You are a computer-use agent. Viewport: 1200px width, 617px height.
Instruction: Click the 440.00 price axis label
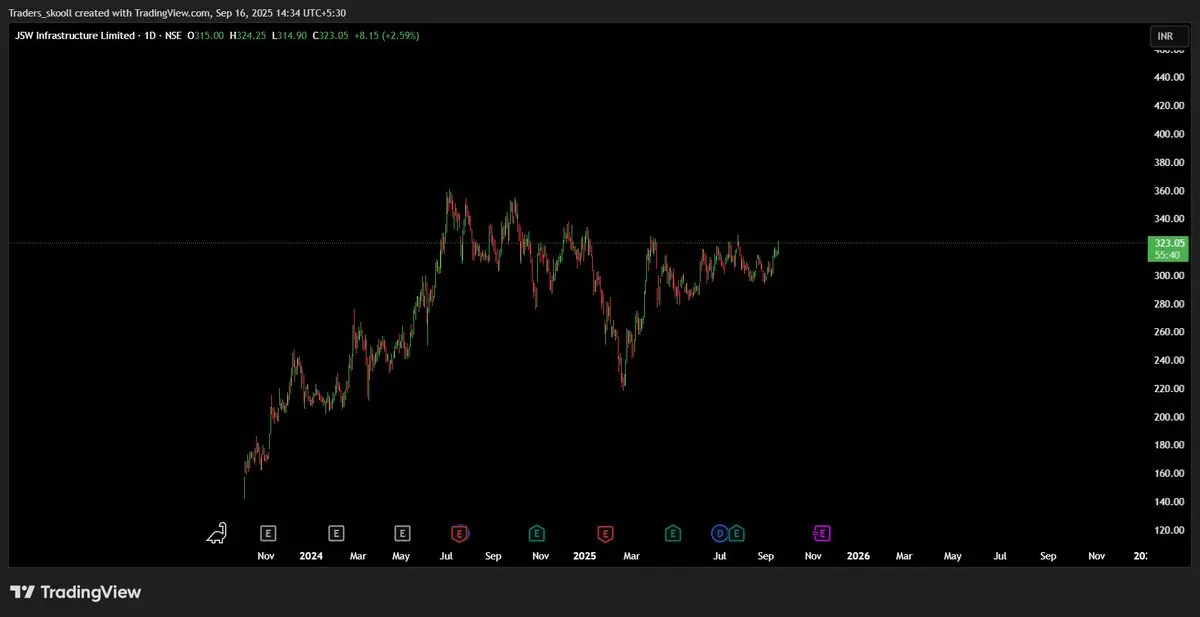click(1169, 77)
